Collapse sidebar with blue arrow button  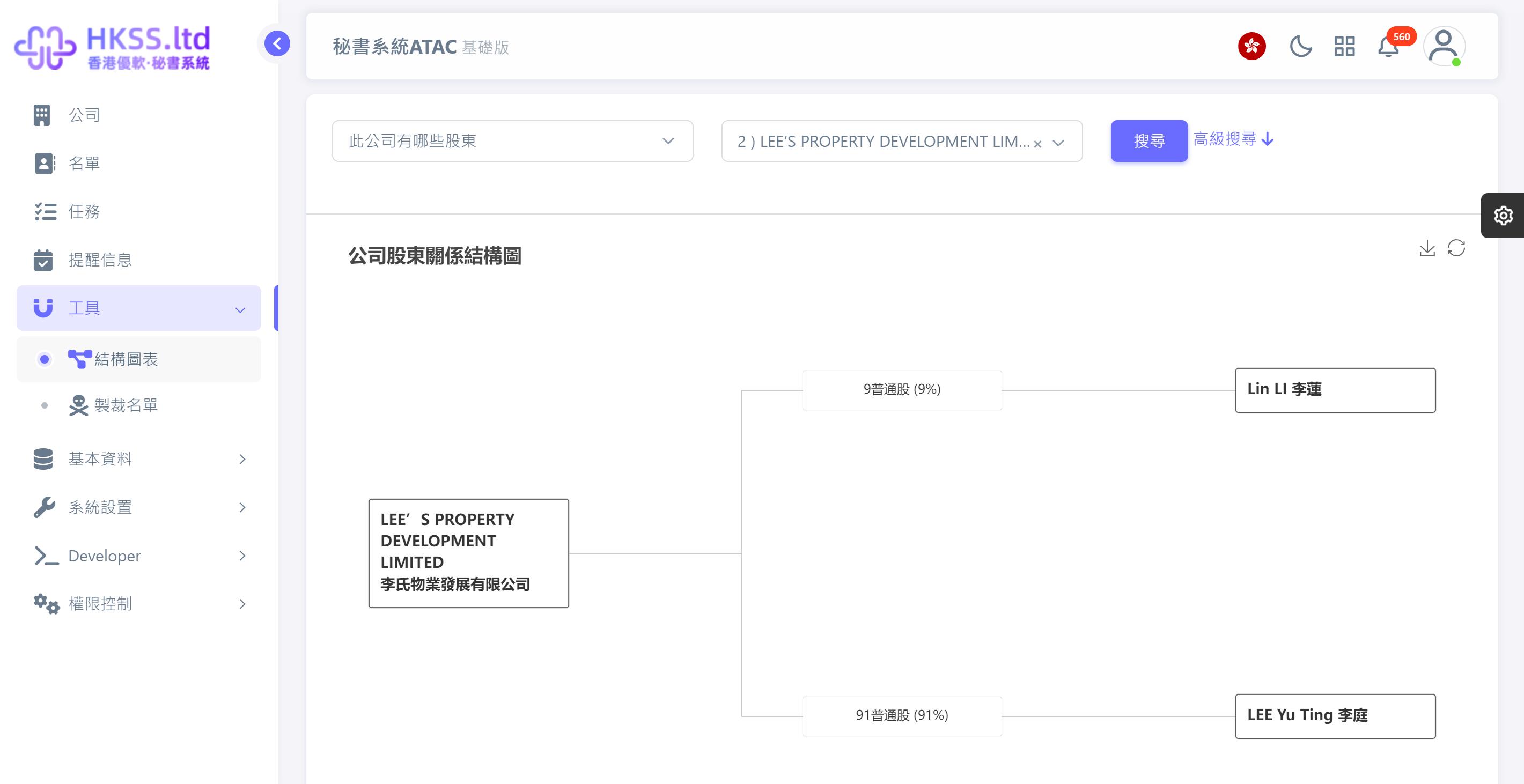277,44
